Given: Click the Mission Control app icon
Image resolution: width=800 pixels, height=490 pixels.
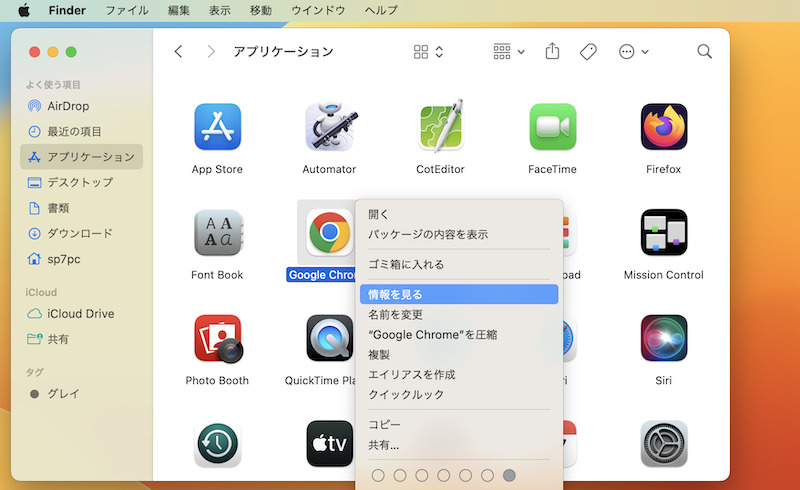Looking at the screenshot, I should (x=664, y=233).
